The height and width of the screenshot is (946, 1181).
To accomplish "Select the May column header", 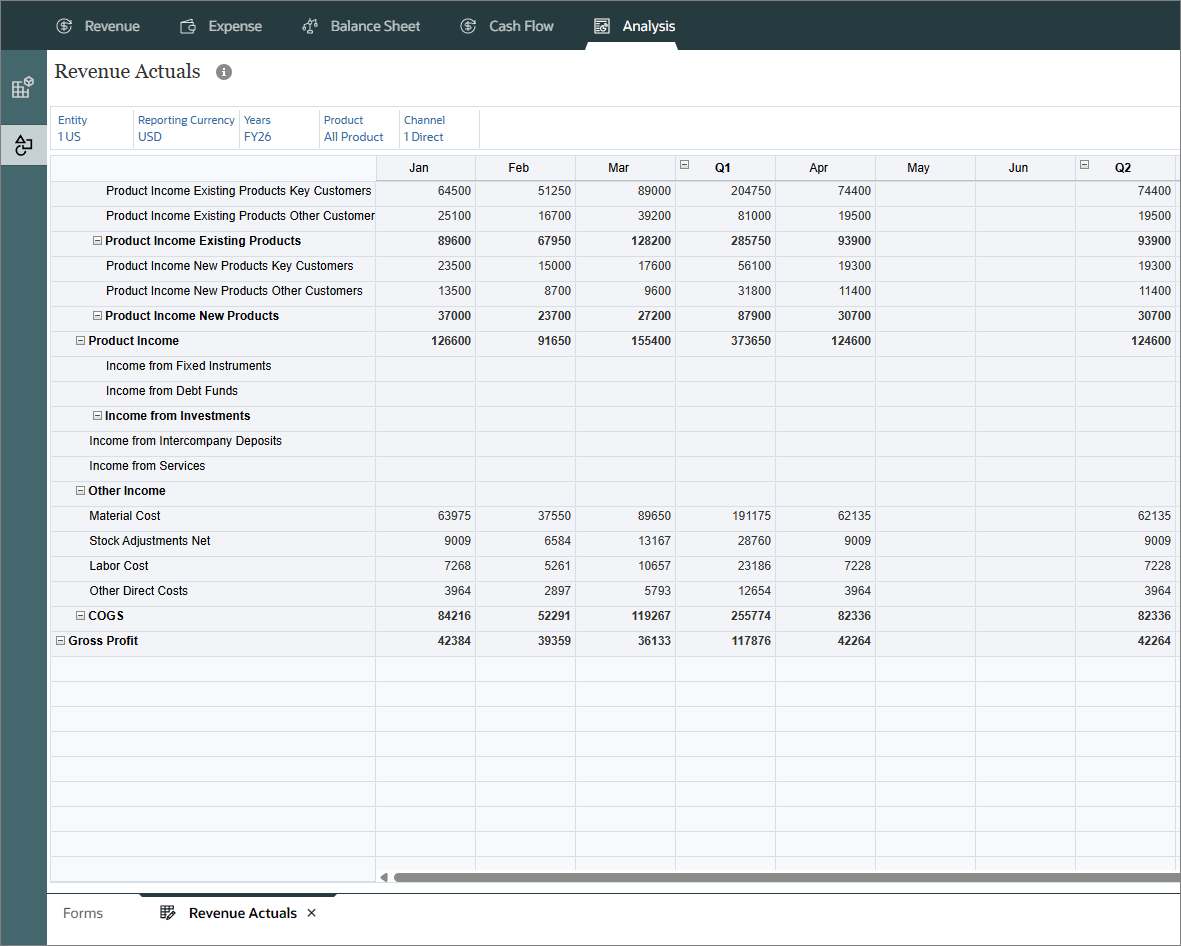I will click(925, 168).
